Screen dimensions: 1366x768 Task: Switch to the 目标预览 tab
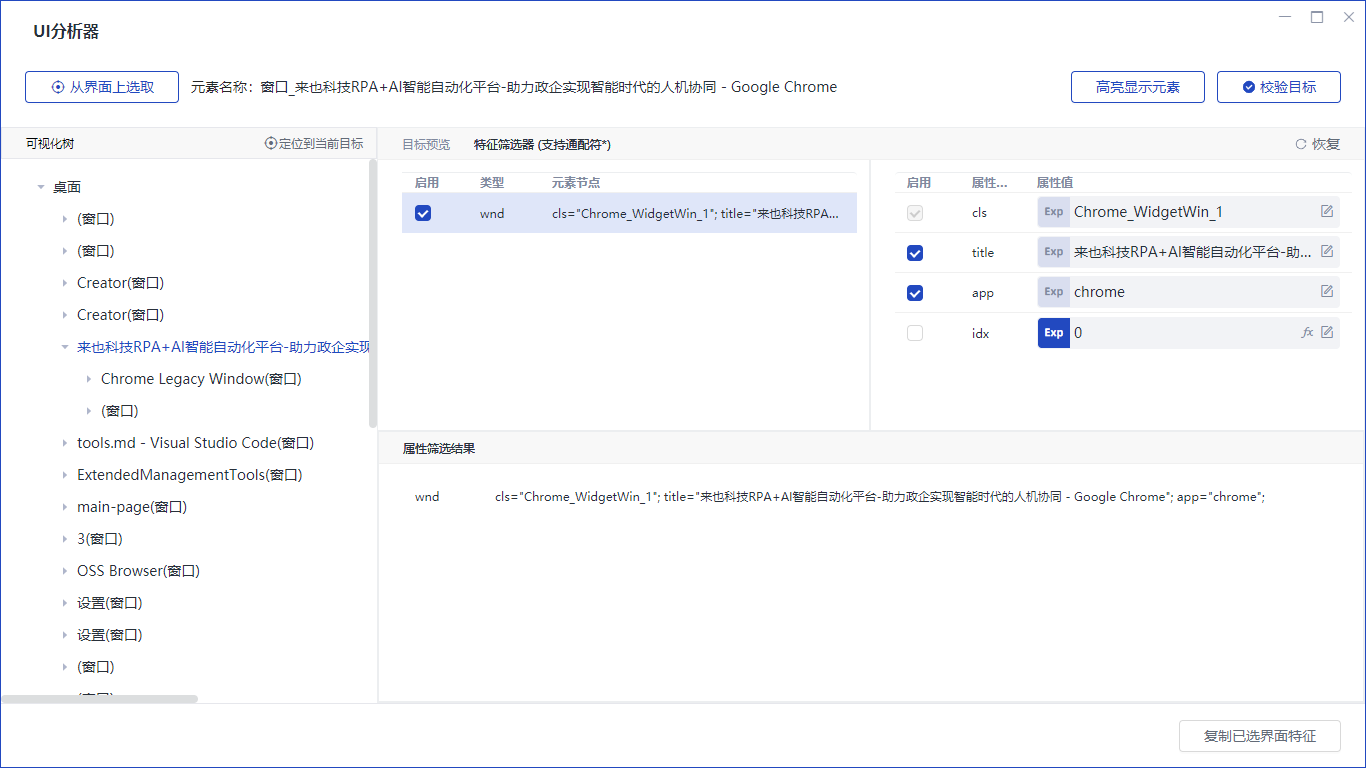(x=426, y=144)
